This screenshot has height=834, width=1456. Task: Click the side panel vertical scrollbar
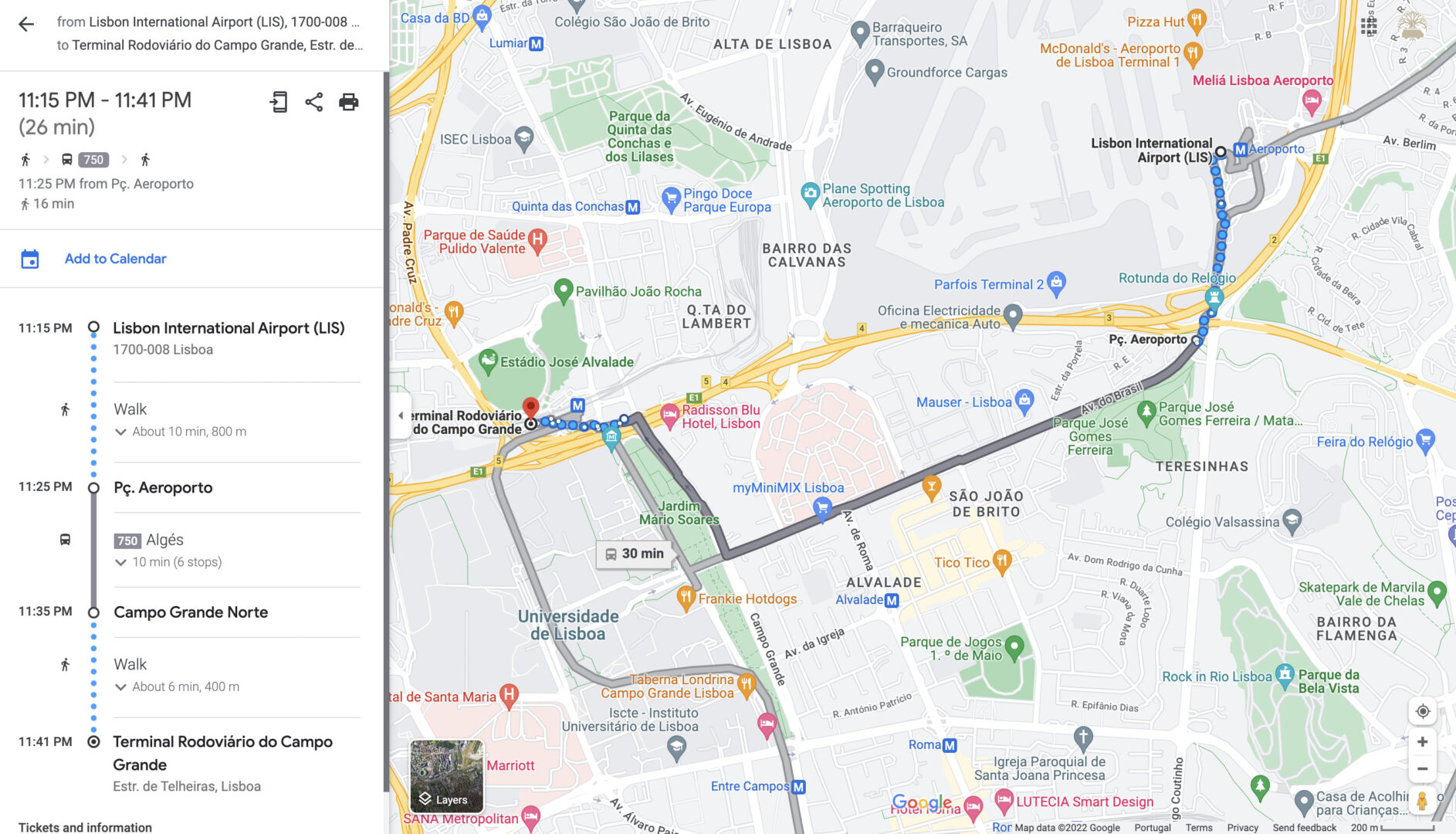coord(386,432)
